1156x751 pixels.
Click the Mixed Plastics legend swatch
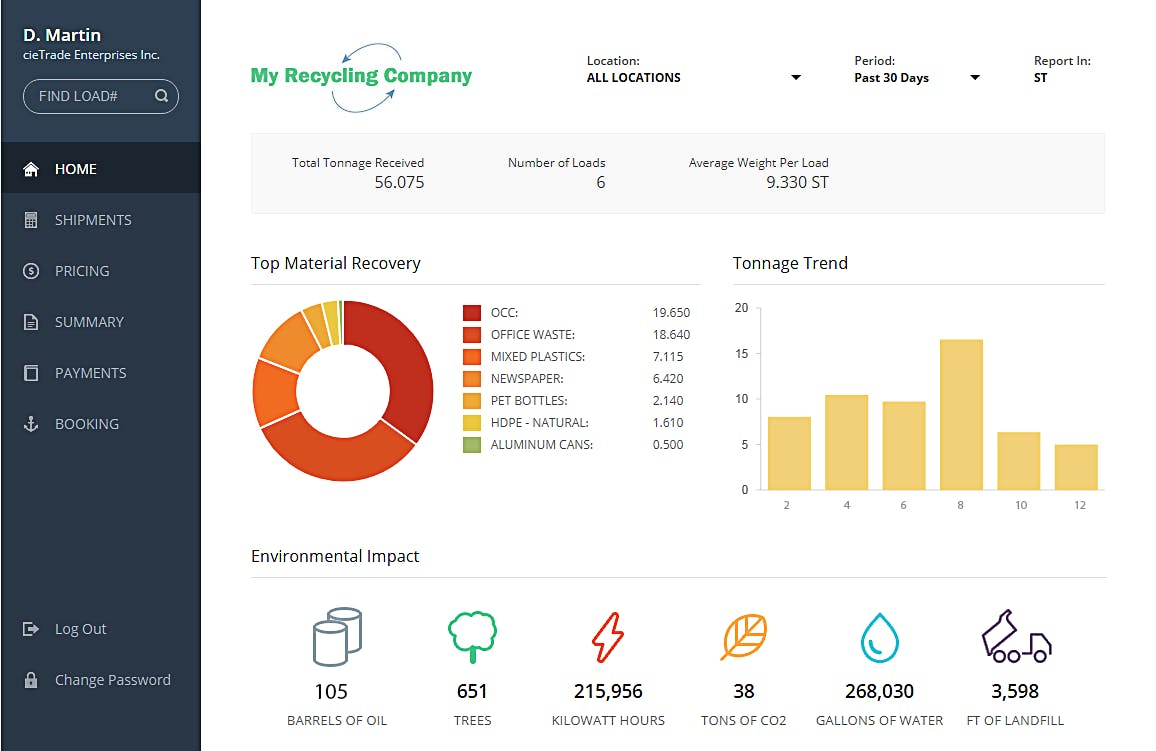point(472,357)
